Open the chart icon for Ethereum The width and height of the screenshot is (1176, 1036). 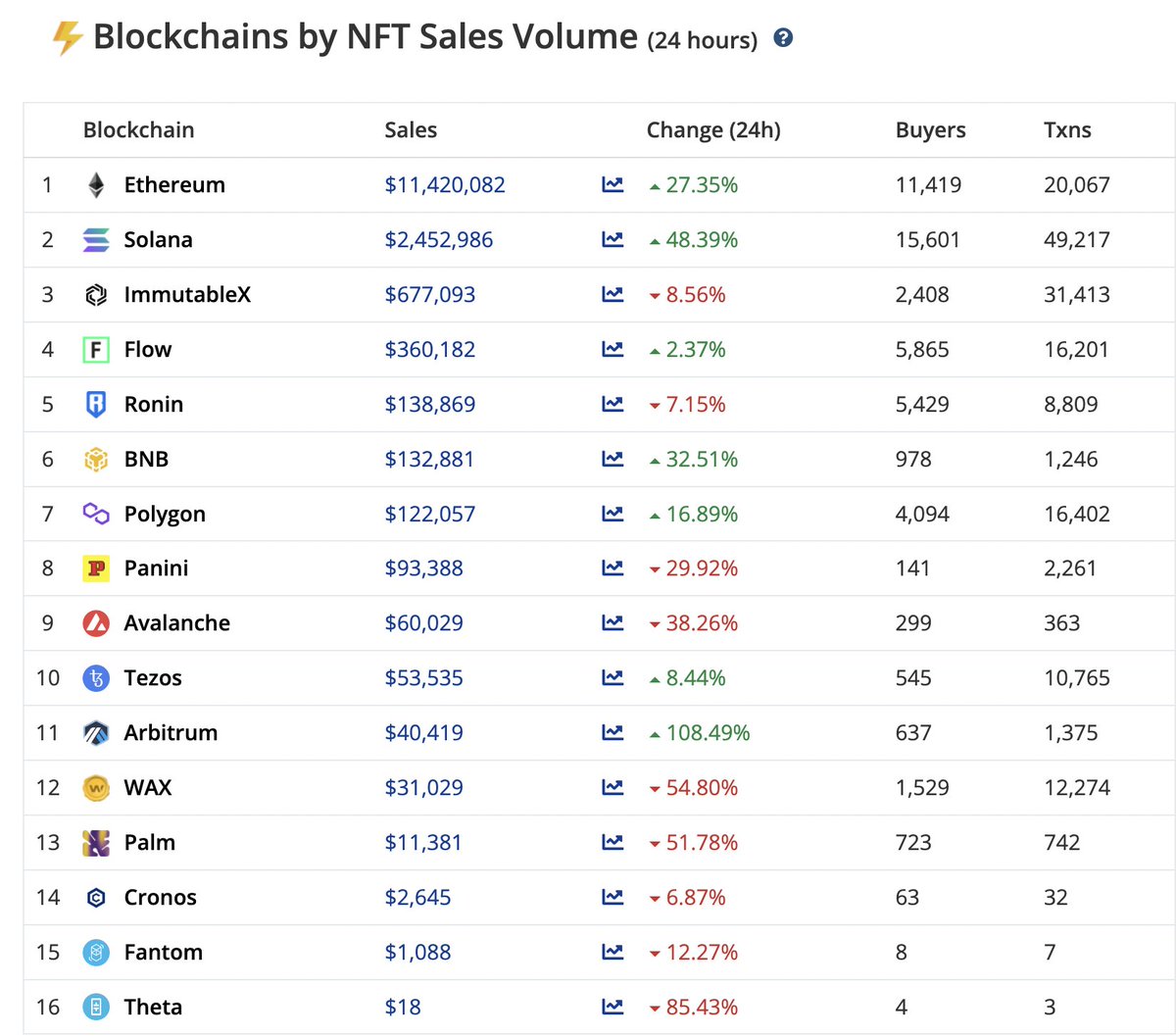pos(612,184)
